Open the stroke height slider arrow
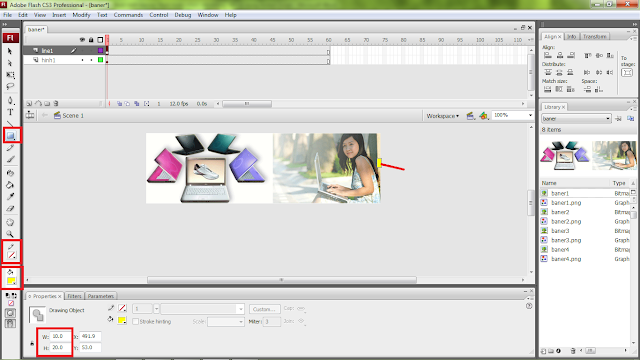Viewport: 640px width, 360px height. pyautogui.click(x=156, y=309)
